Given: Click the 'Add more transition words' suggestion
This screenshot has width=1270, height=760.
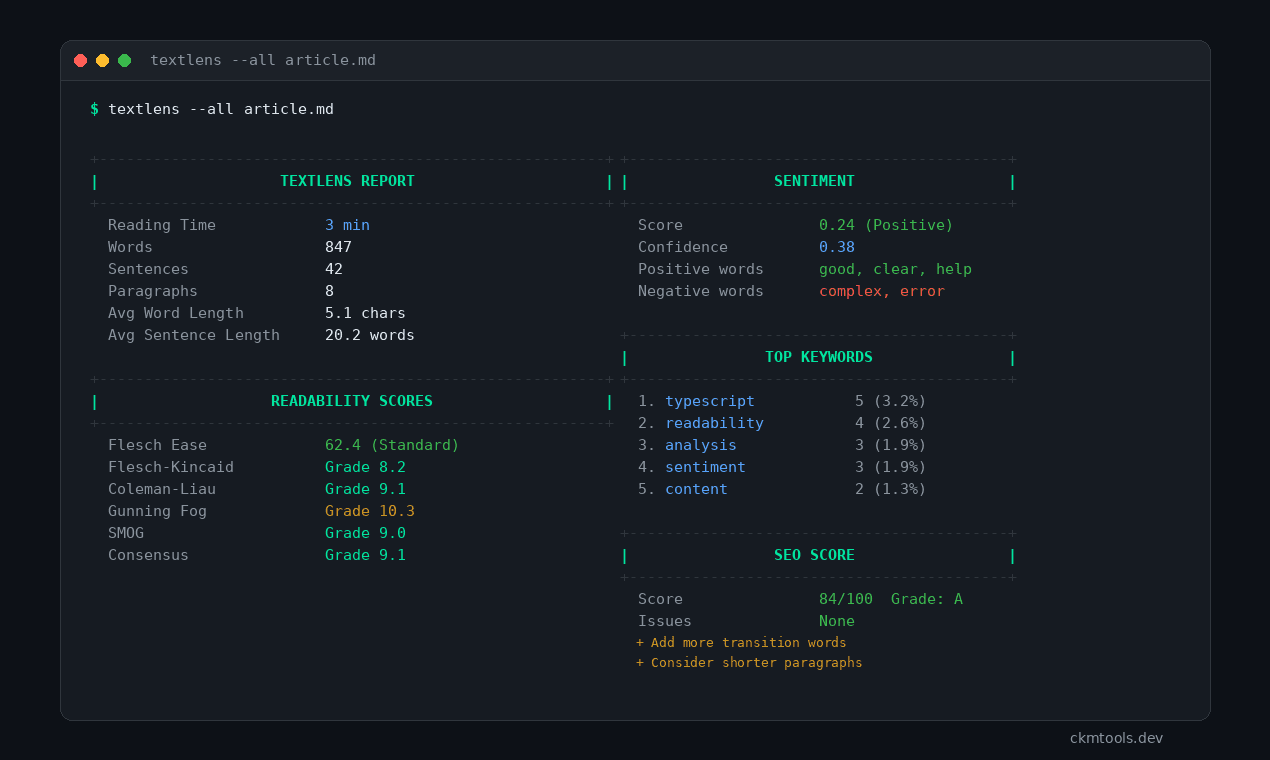Looking at the screenshot, I should point(741,643).
